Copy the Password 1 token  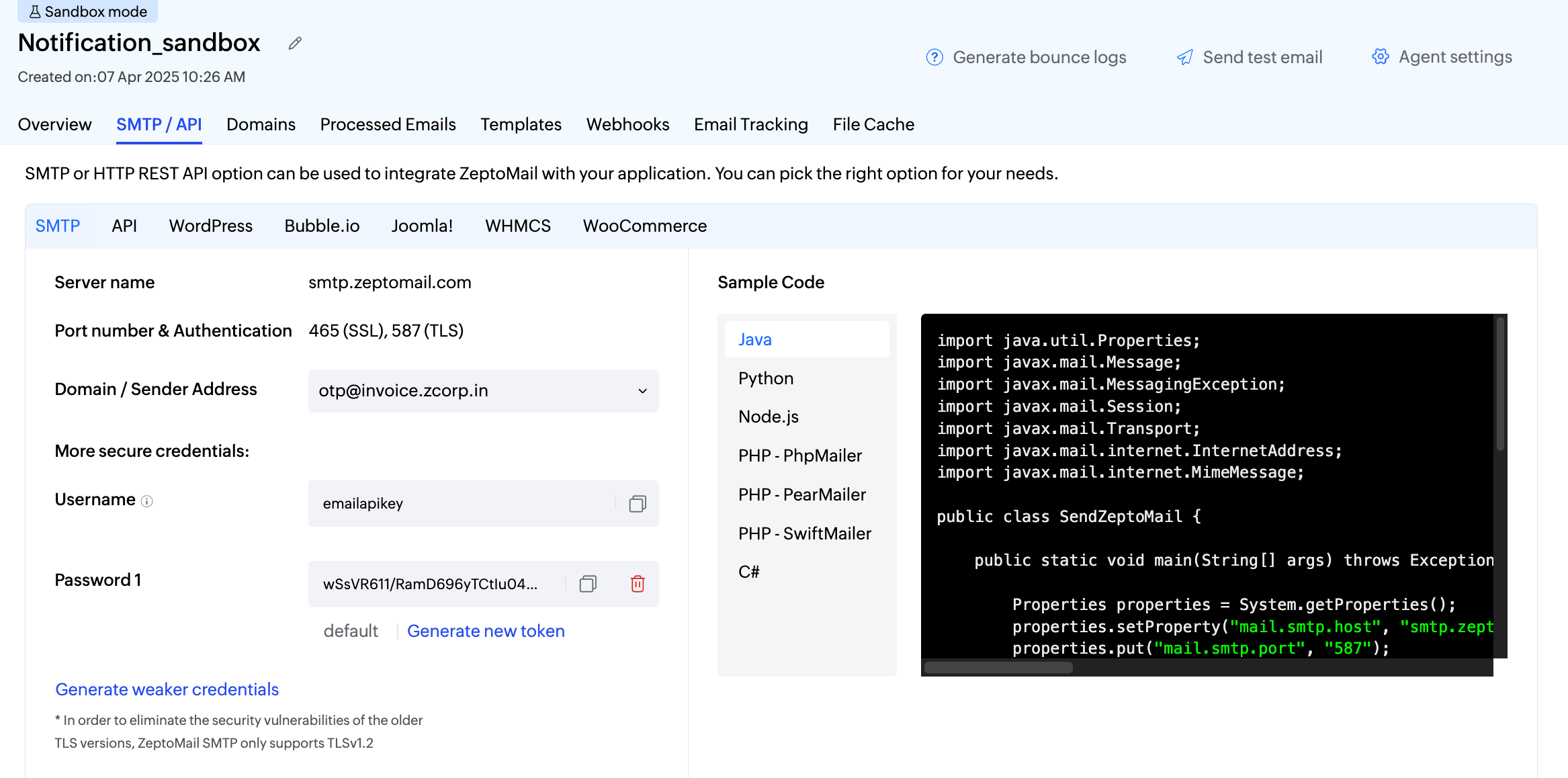click(587, 584)
